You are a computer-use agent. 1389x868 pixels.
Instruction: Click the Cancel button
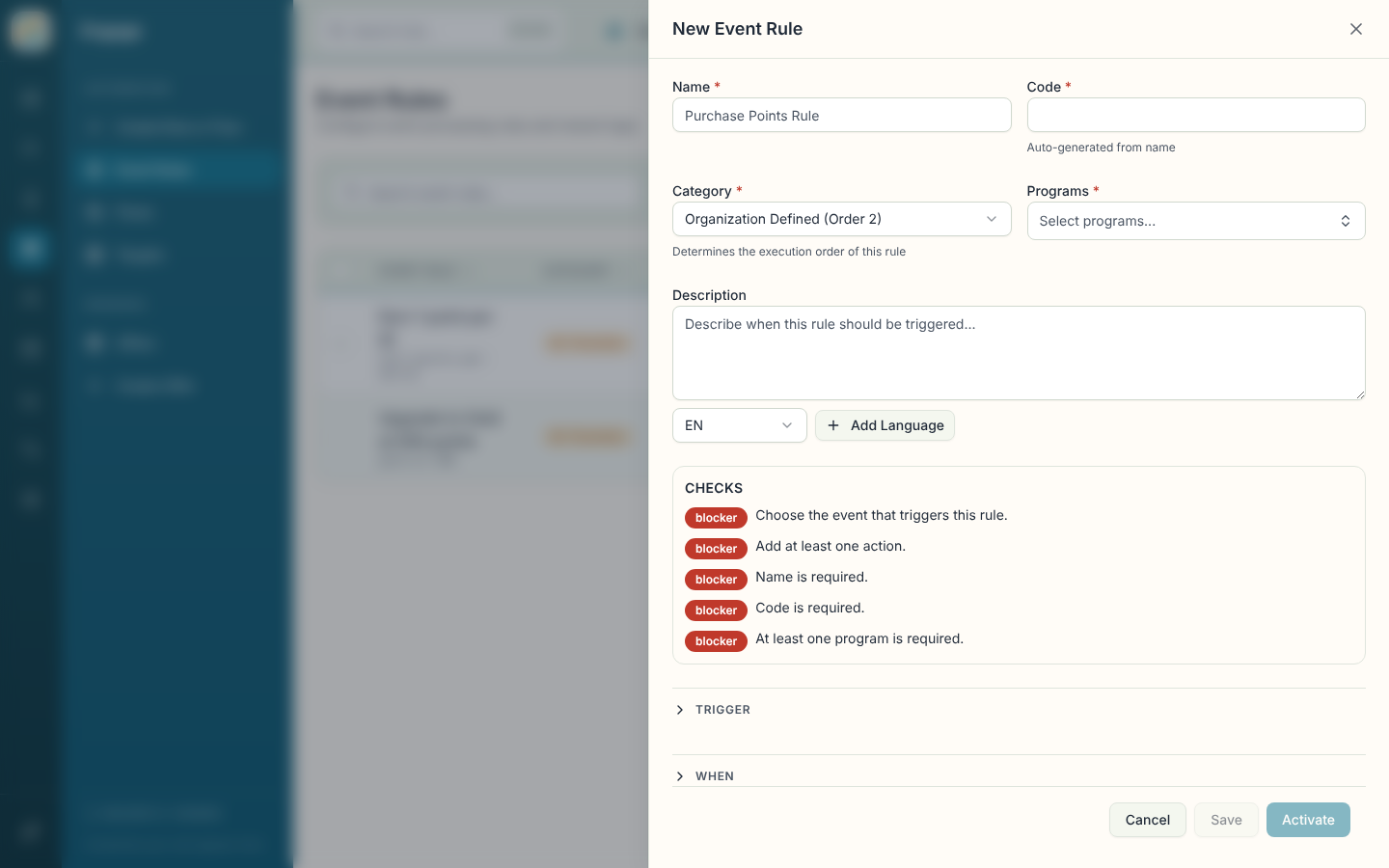point(1147,820)
